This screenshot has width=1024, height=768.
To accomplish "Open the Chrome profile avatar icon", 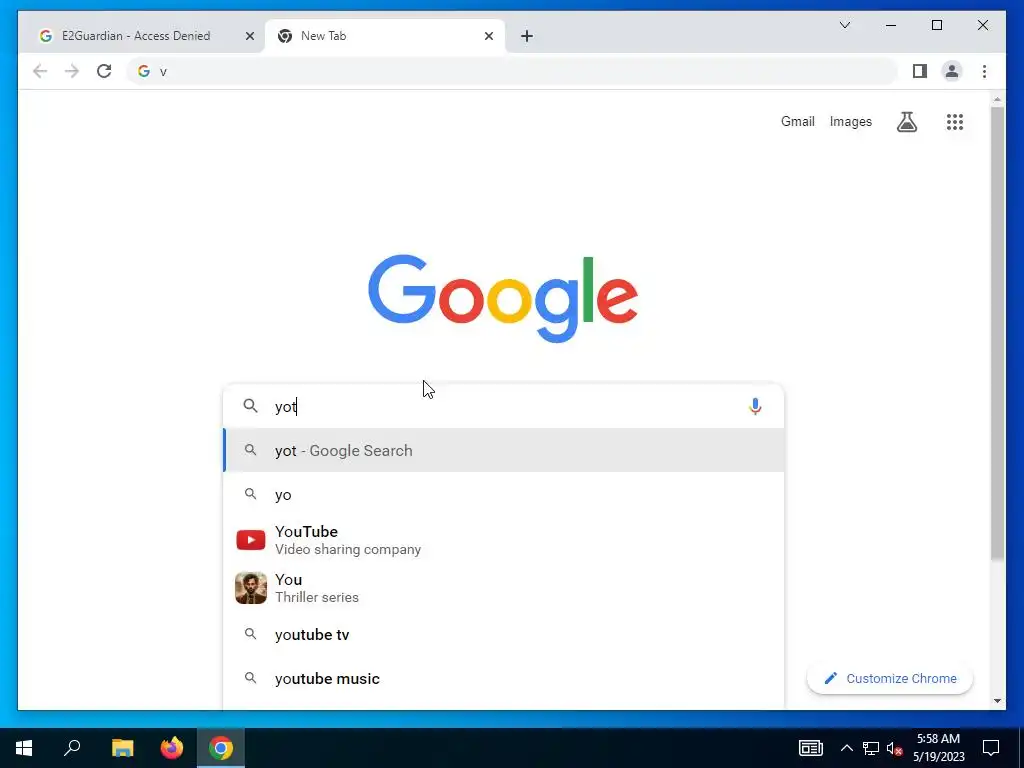I will point(952,71).
